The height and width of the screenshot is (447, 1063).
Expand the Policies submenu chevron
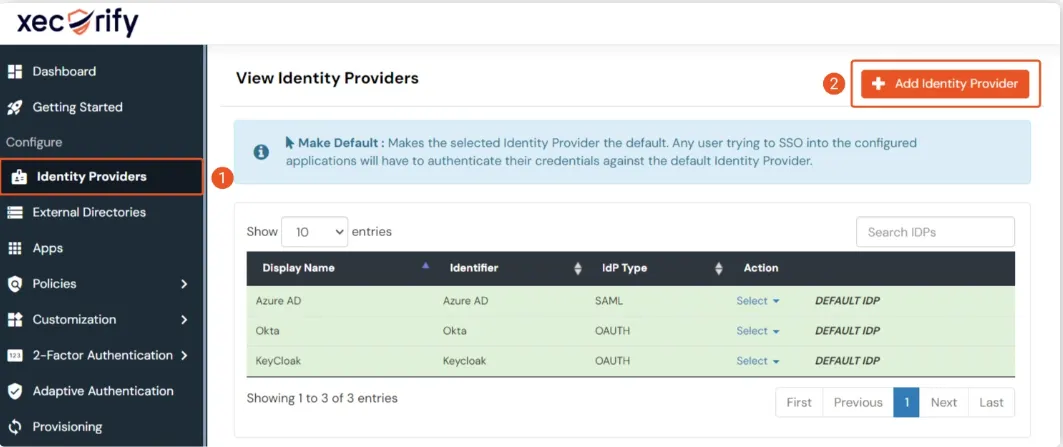[x=184, y=284]
